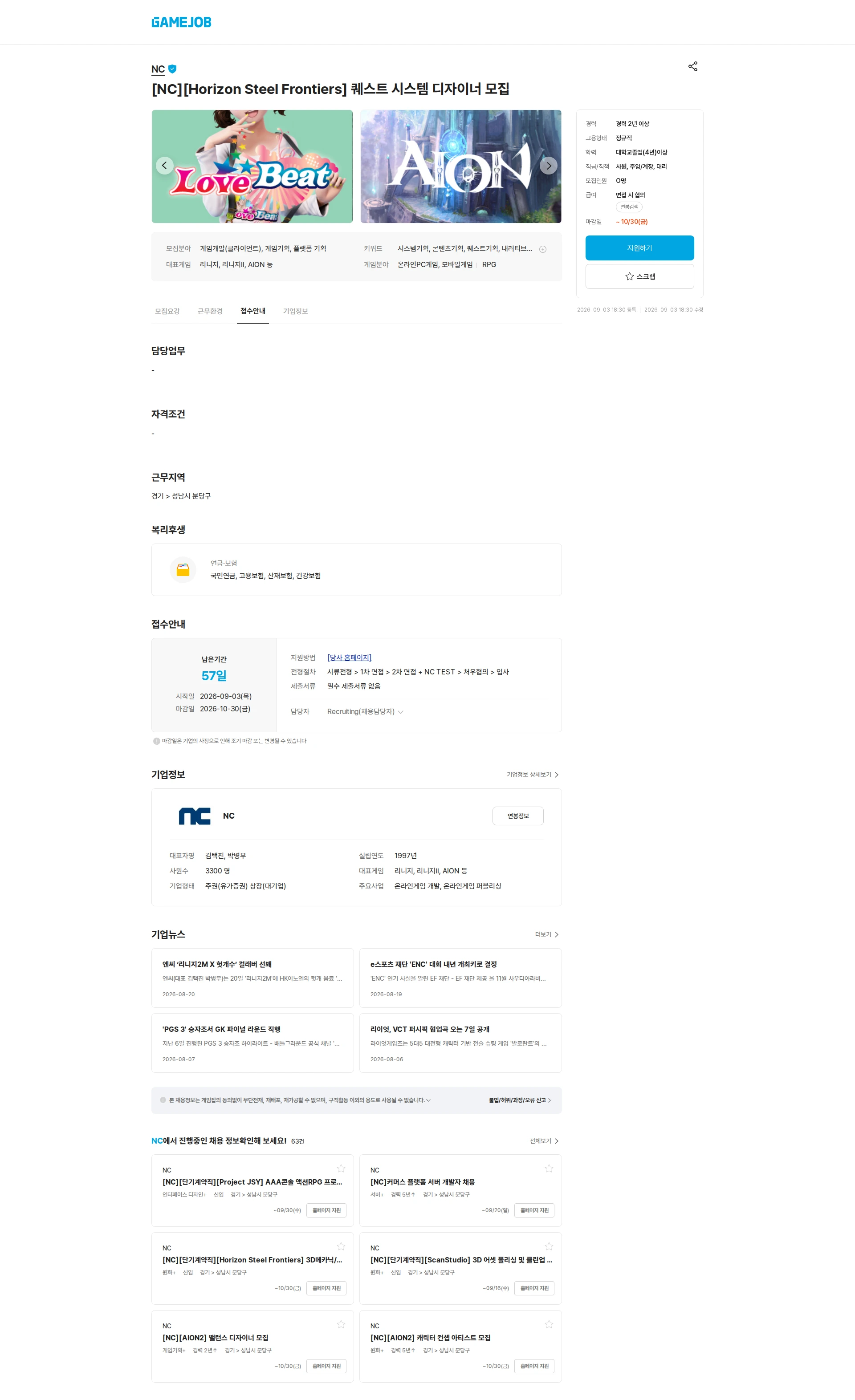The image size is (855, 1400).
Task: Bookmark the Horizon Steel Frontiers 3D메카닉 job
Action: (x=341, y=1246)
